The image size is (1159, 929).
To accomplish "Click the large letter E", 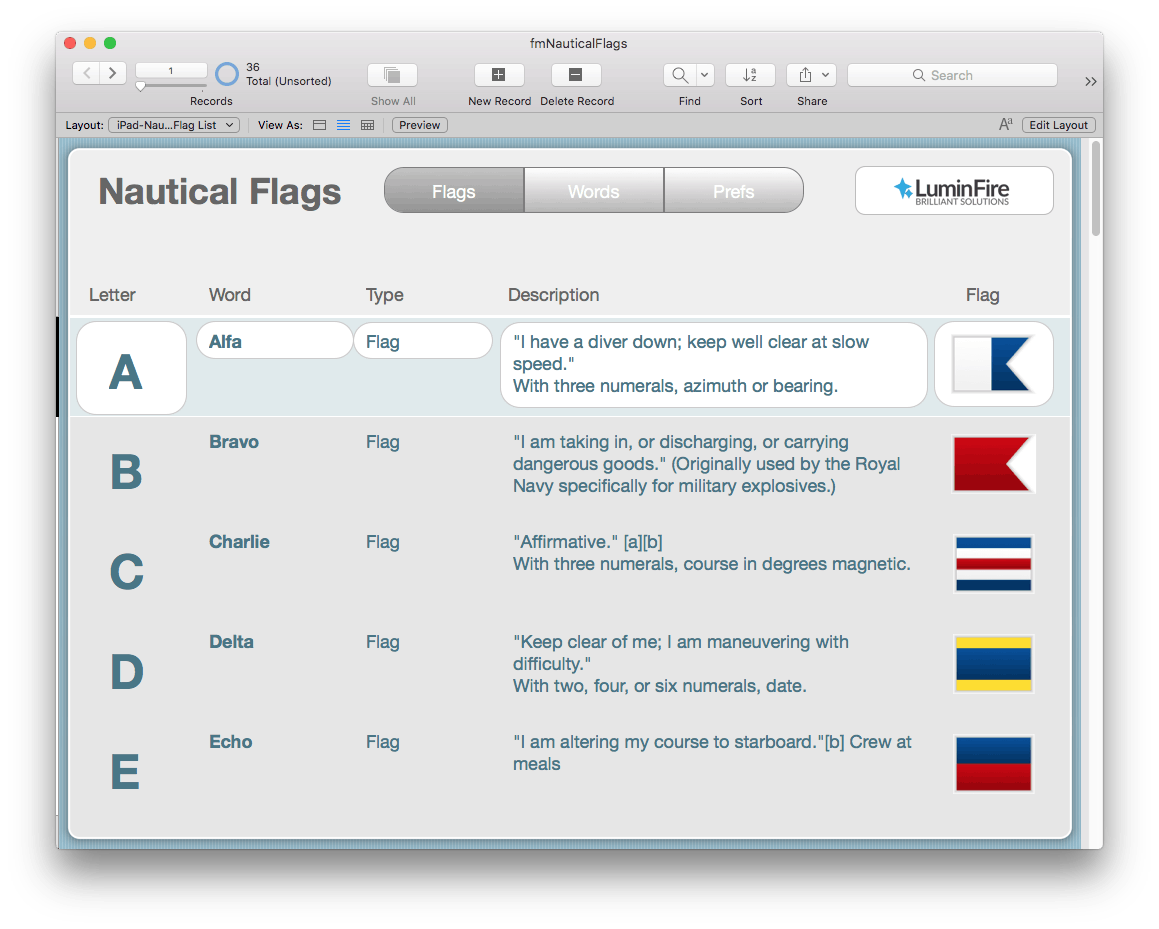I will [125, 772].
